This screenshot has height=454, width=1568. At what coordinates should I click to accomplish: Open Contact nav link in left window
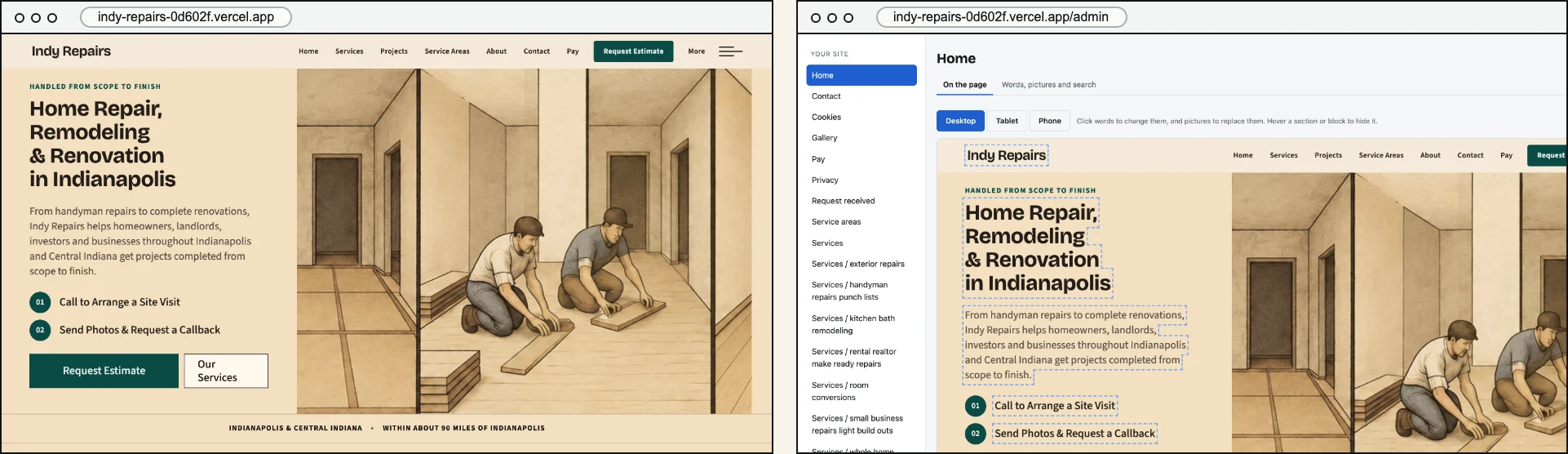pyautogui.click(x=537, y=51)
